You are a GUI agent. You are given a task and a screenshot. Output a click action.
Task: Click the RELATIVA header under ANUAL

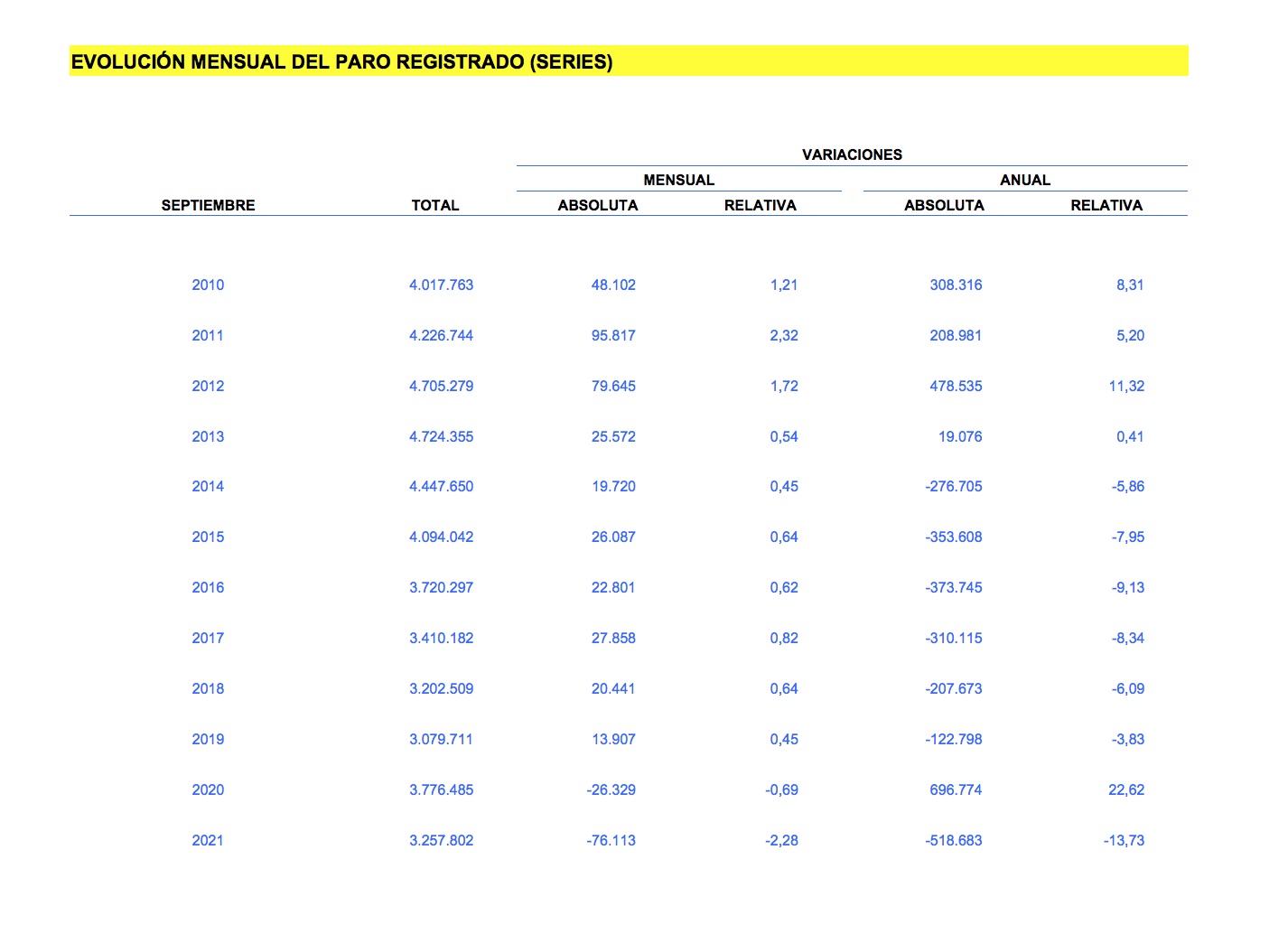click(x=1106, y=205)
